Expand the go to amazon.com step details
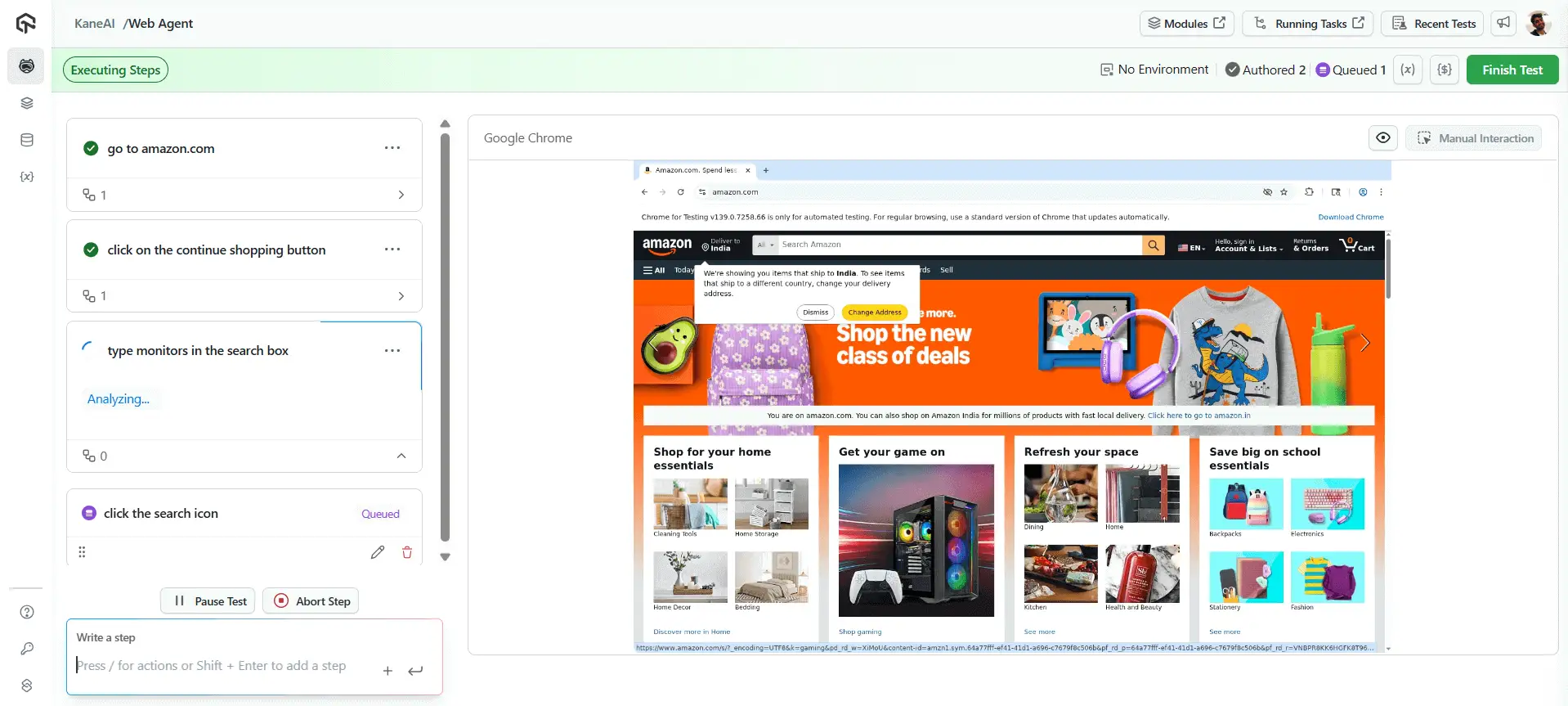Viewport: 1568px width, 706px height. 401,195
